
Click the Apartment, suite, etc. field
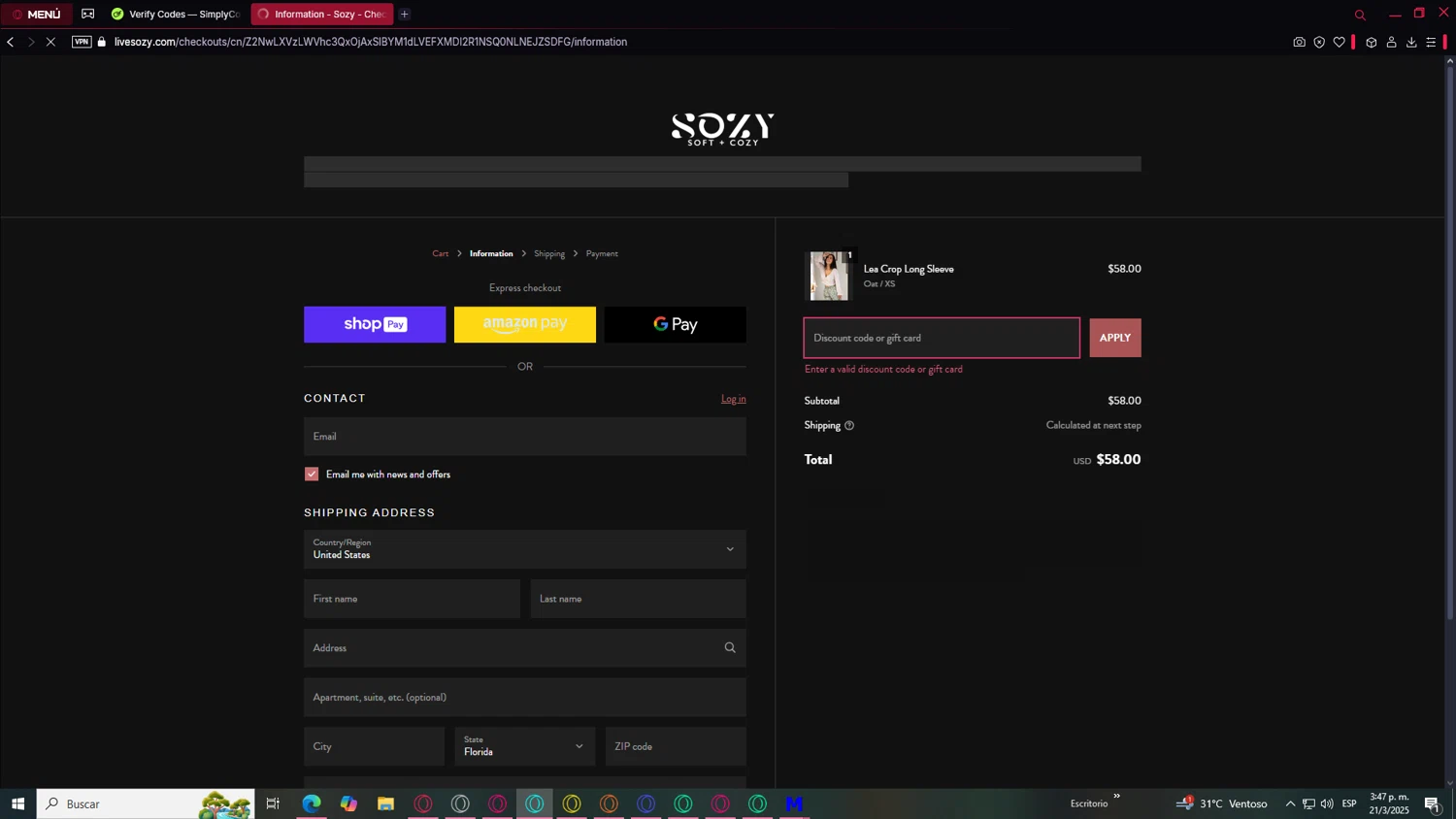[x=525, y=698]
